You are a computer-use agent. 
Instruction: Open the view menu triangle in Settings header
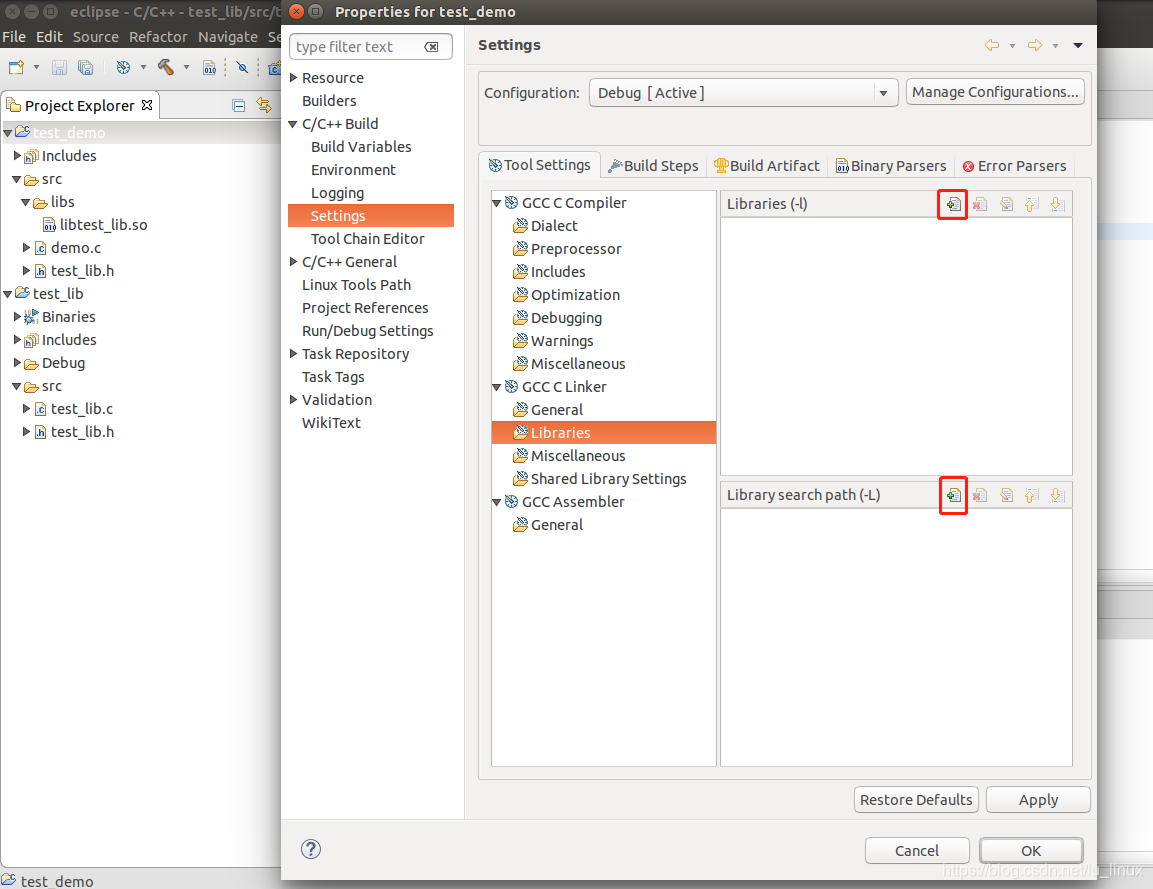click(1078, 46)
